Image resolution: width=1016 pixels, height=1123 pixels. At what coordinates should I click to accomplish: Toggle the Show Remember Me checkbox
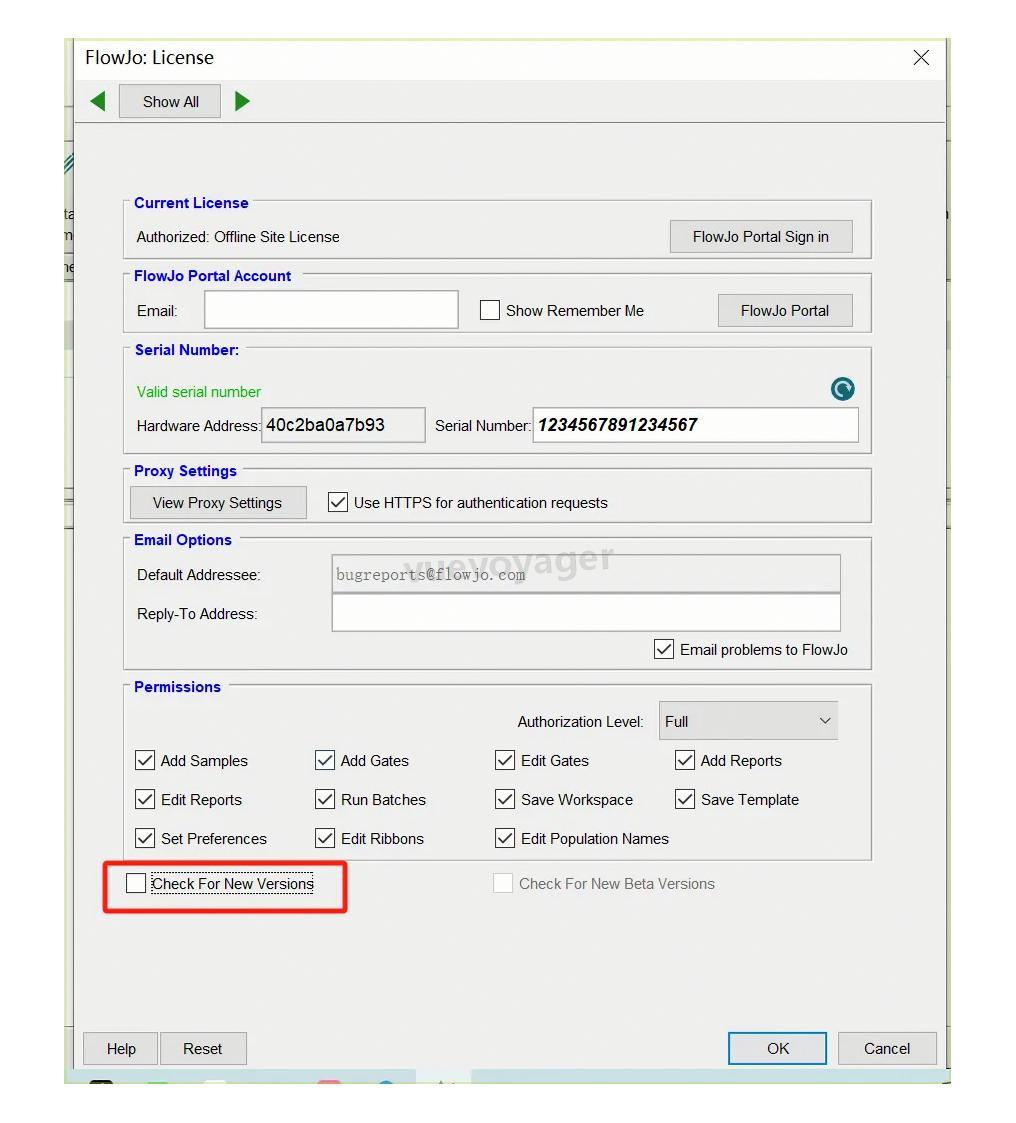[490, 310]
